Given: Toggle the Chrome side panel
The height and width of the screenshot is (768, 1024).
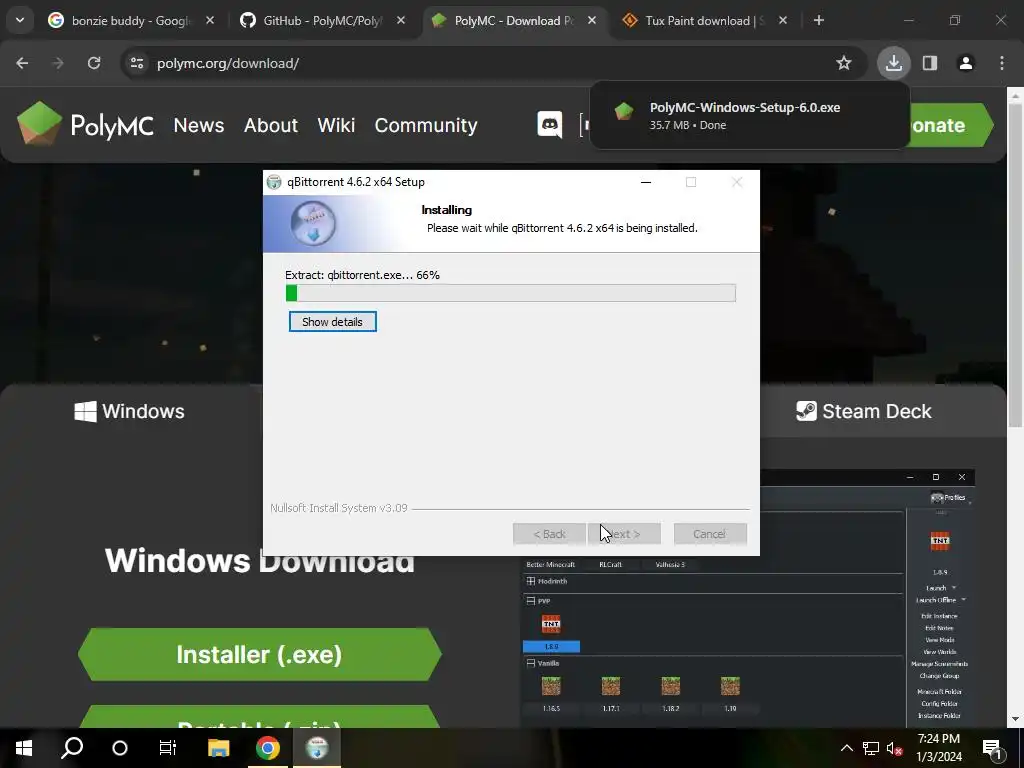Looking at the screenshot, I should (930, 63).
